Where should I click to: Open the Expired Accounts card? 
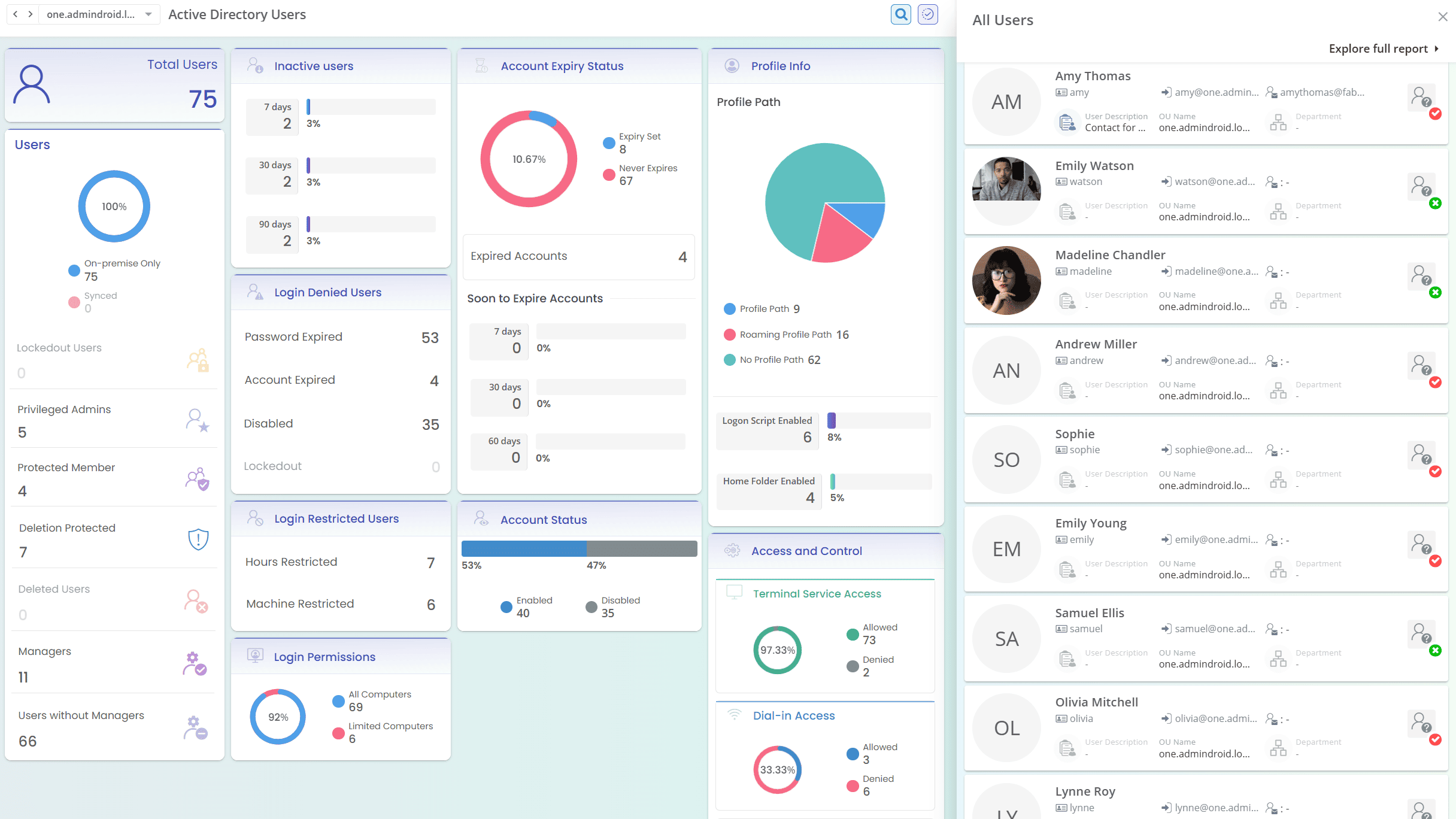578,256
